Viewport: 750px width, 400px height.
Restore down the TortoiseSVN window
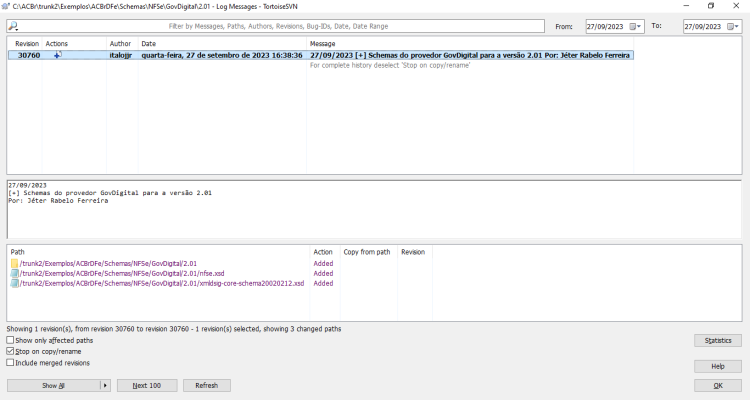pos(711,6)
